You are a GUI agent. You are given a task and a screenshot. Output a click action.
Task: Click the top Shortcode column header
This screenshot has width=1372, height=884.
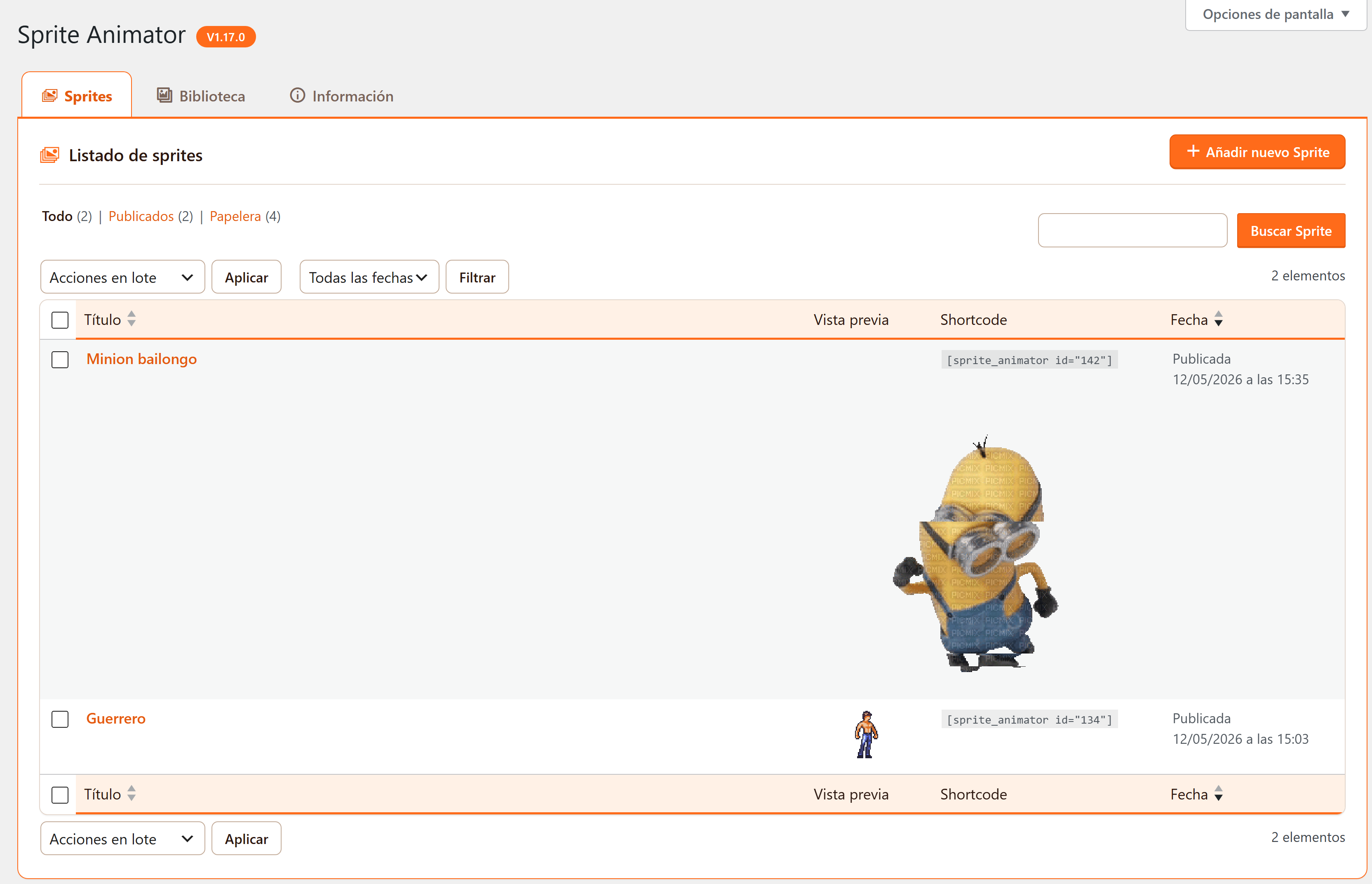973,320
